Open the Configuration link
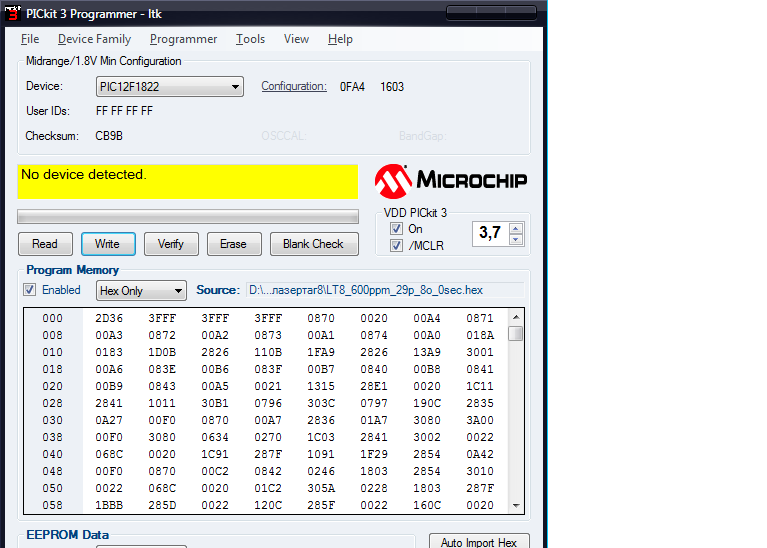 294,86
